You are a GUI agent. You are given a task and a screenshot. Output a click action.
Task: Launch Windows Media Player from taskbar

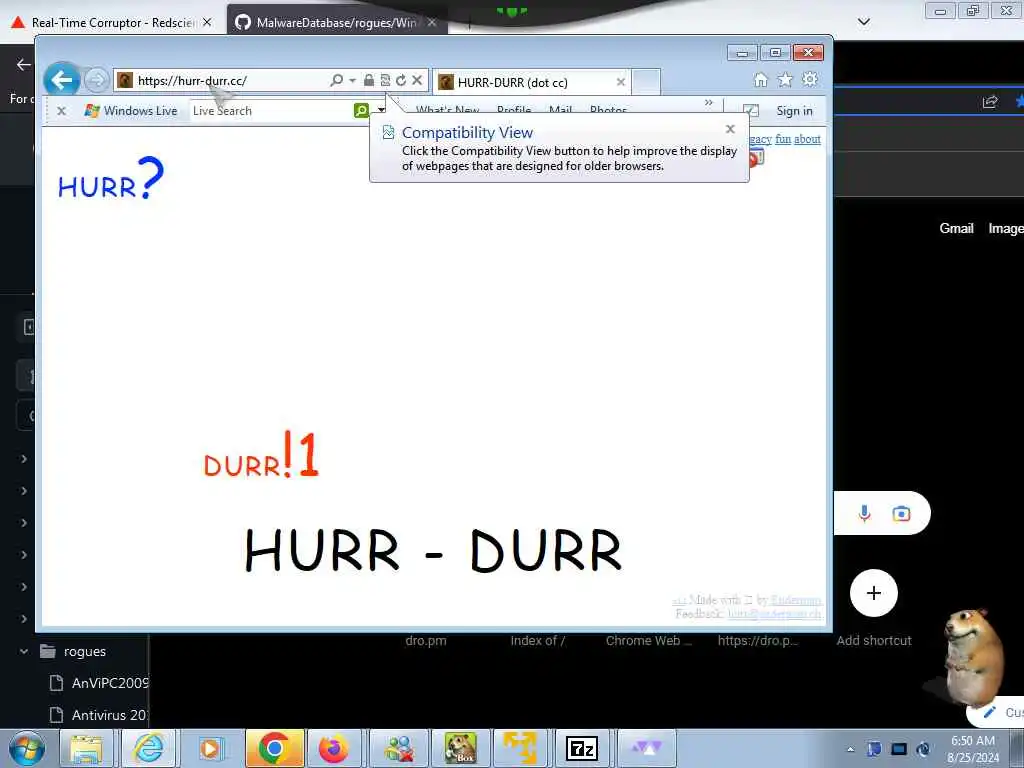click(x=210, y=748)
